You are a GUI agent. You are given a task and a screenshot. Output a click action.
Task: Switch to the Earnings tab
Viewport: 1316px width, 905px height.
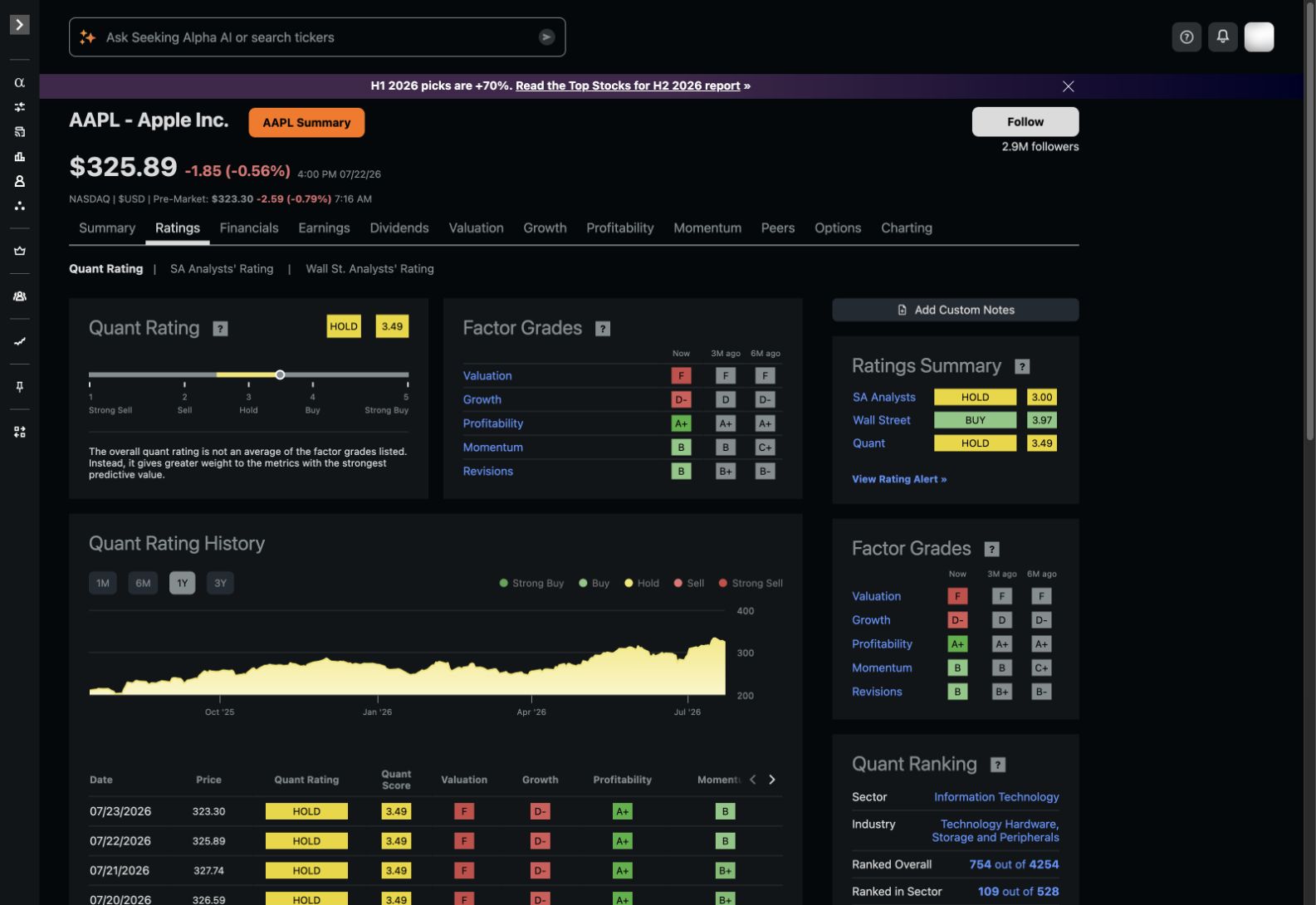pos(324,227)
